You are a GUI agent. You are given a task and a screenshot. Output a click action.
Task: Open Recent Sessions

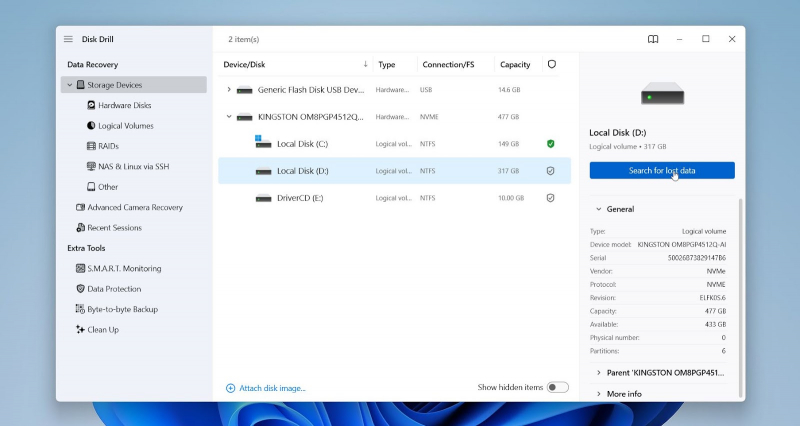click(114, 228)
